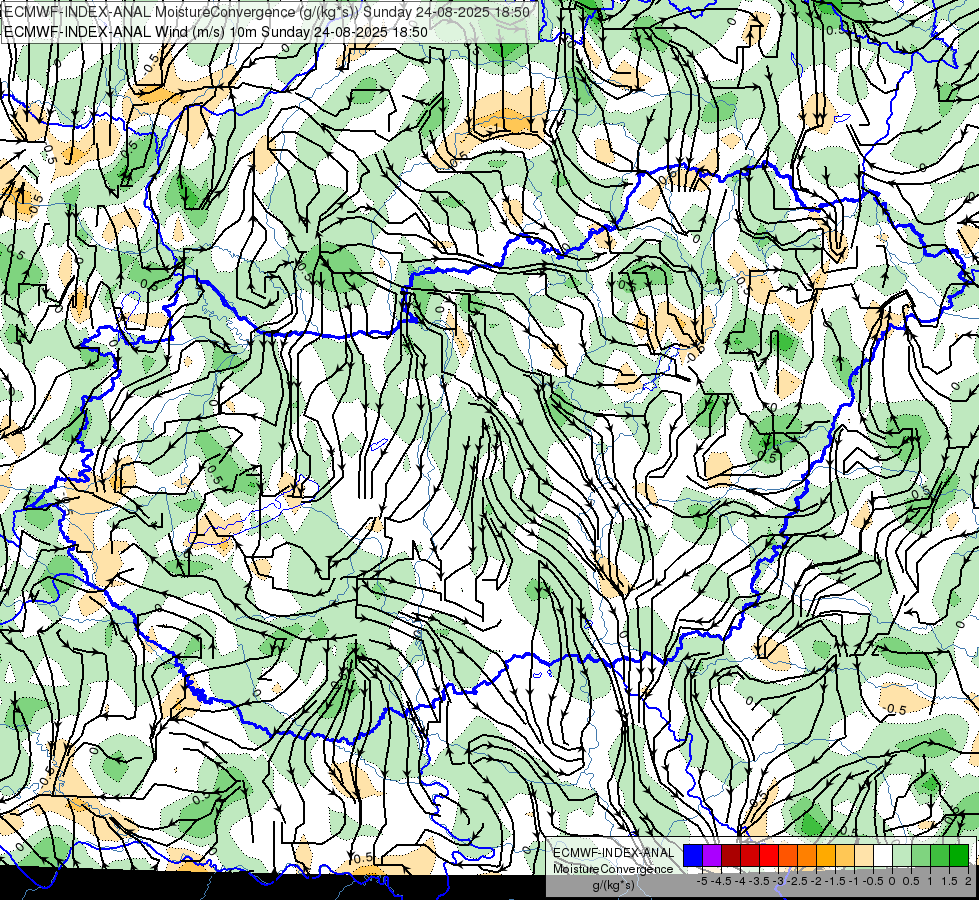Image resolution: width=979 pixels, height=900 pixels.
Task: Click the purple legend color swatch
Action: pos(712,855)
